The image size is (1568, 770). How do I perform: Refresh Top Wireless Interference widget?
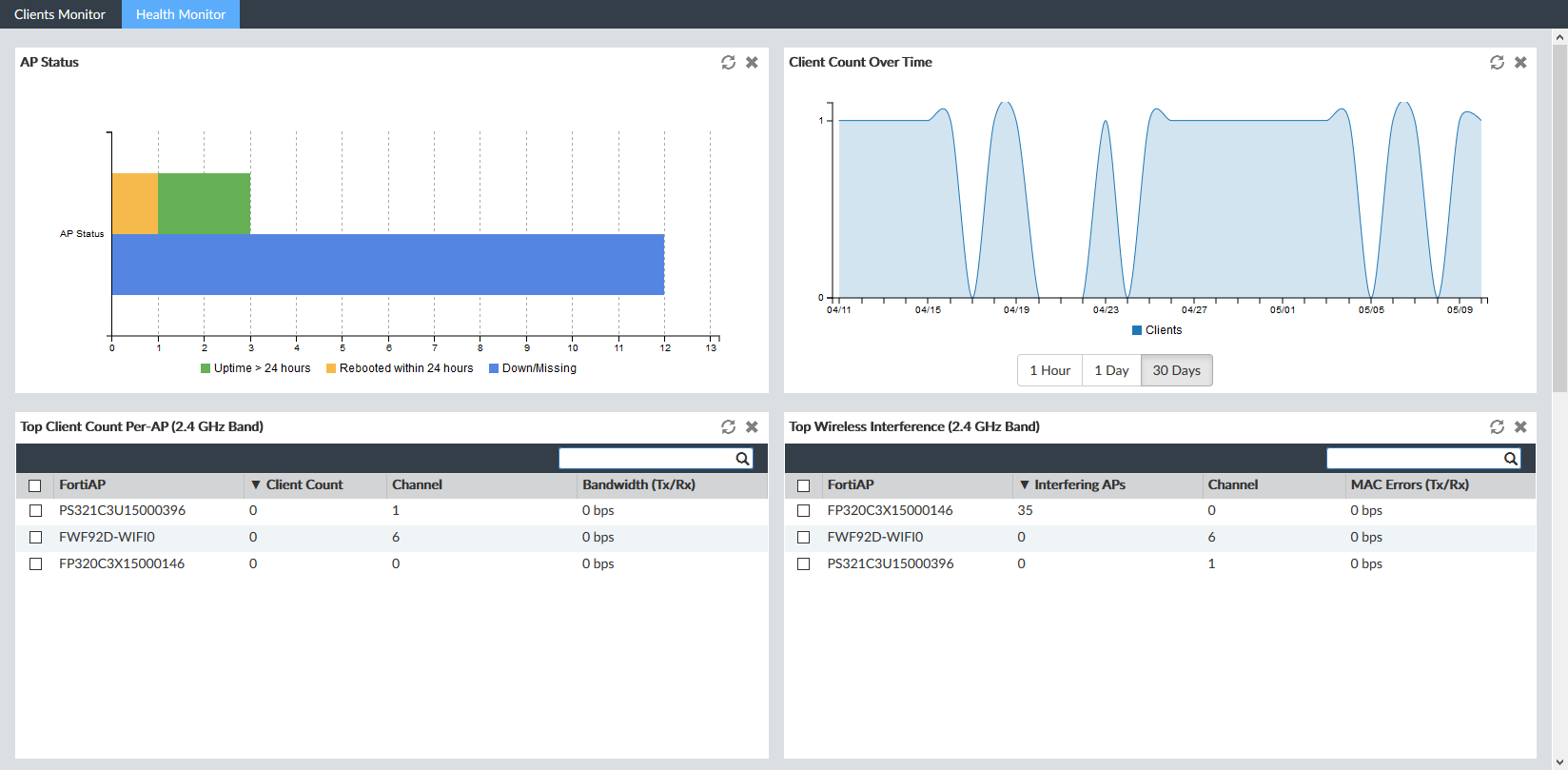coord(1497,426)
